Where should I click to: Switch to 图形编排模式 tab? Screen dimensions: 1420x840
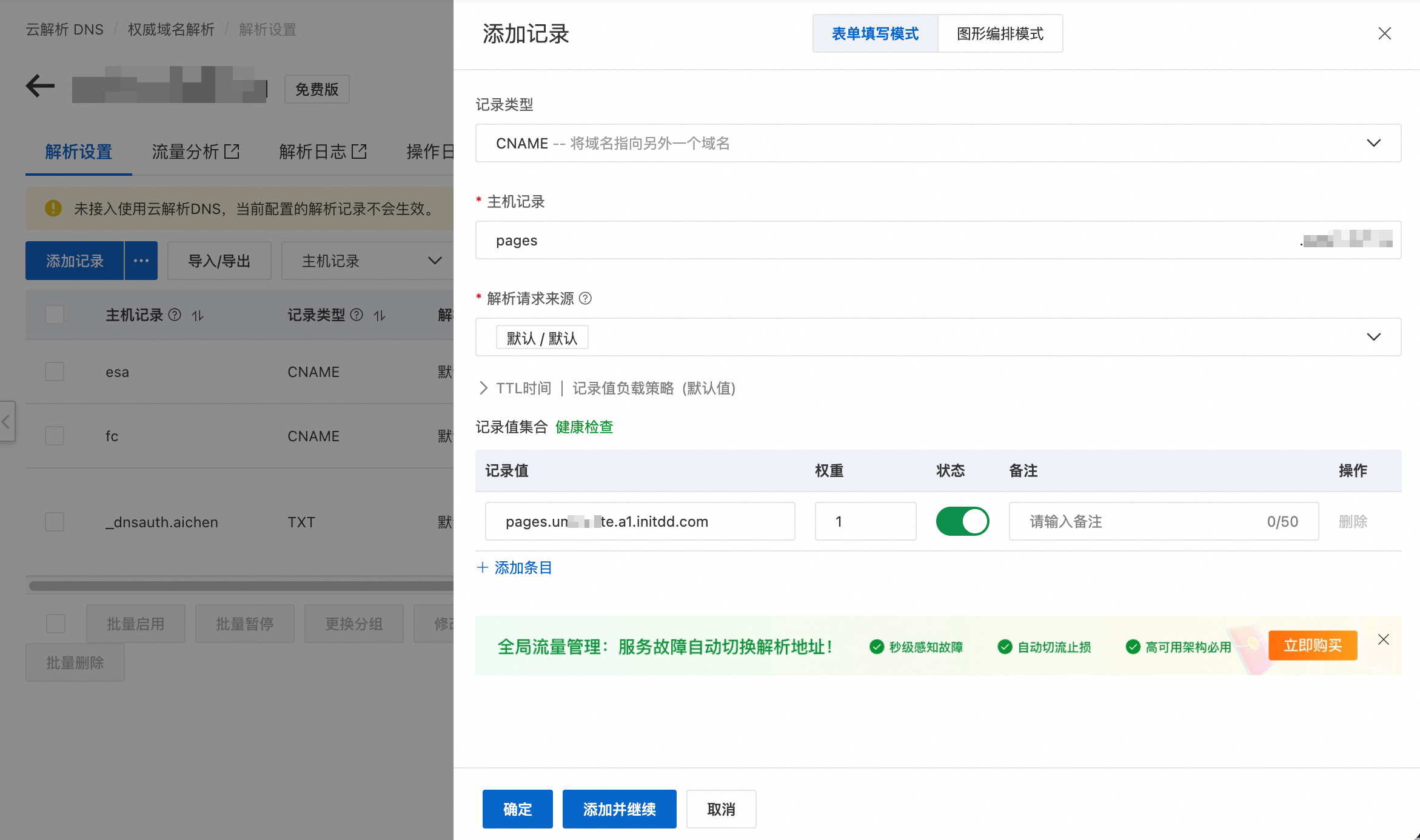1000,34
